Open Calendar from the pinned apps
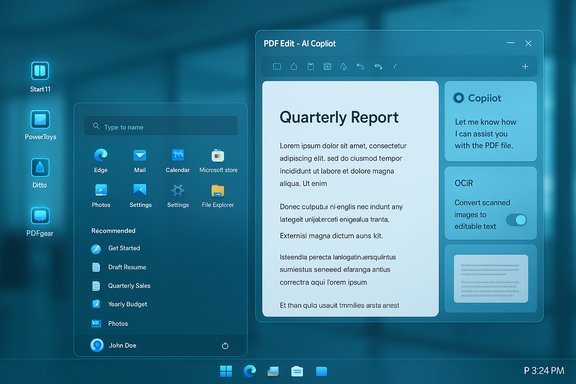 coord(178,155)
